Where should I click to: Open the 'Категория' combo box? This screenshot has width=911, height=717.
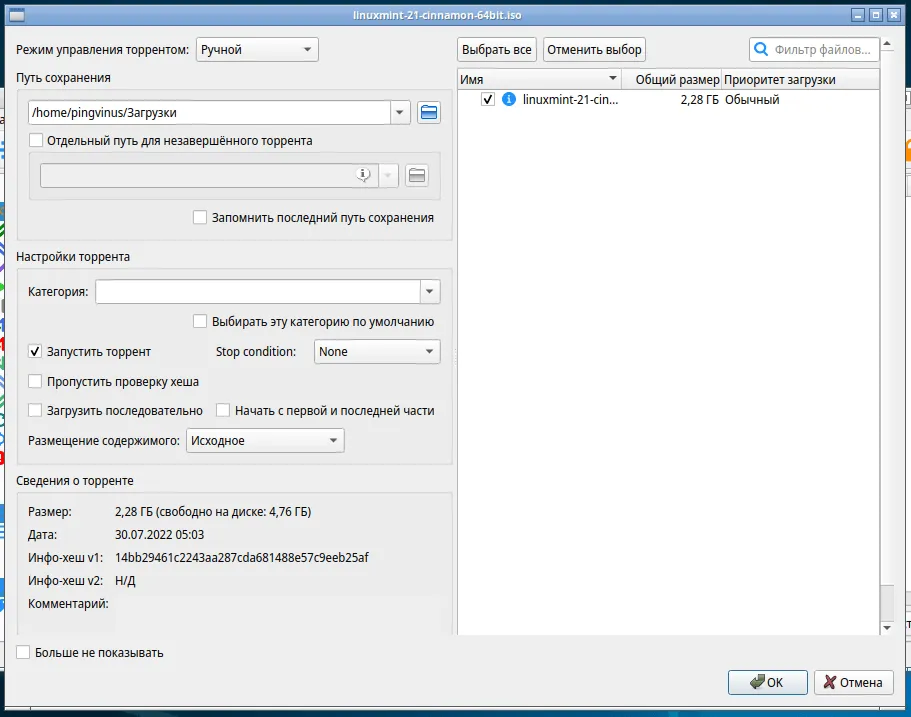coord(268,291)
